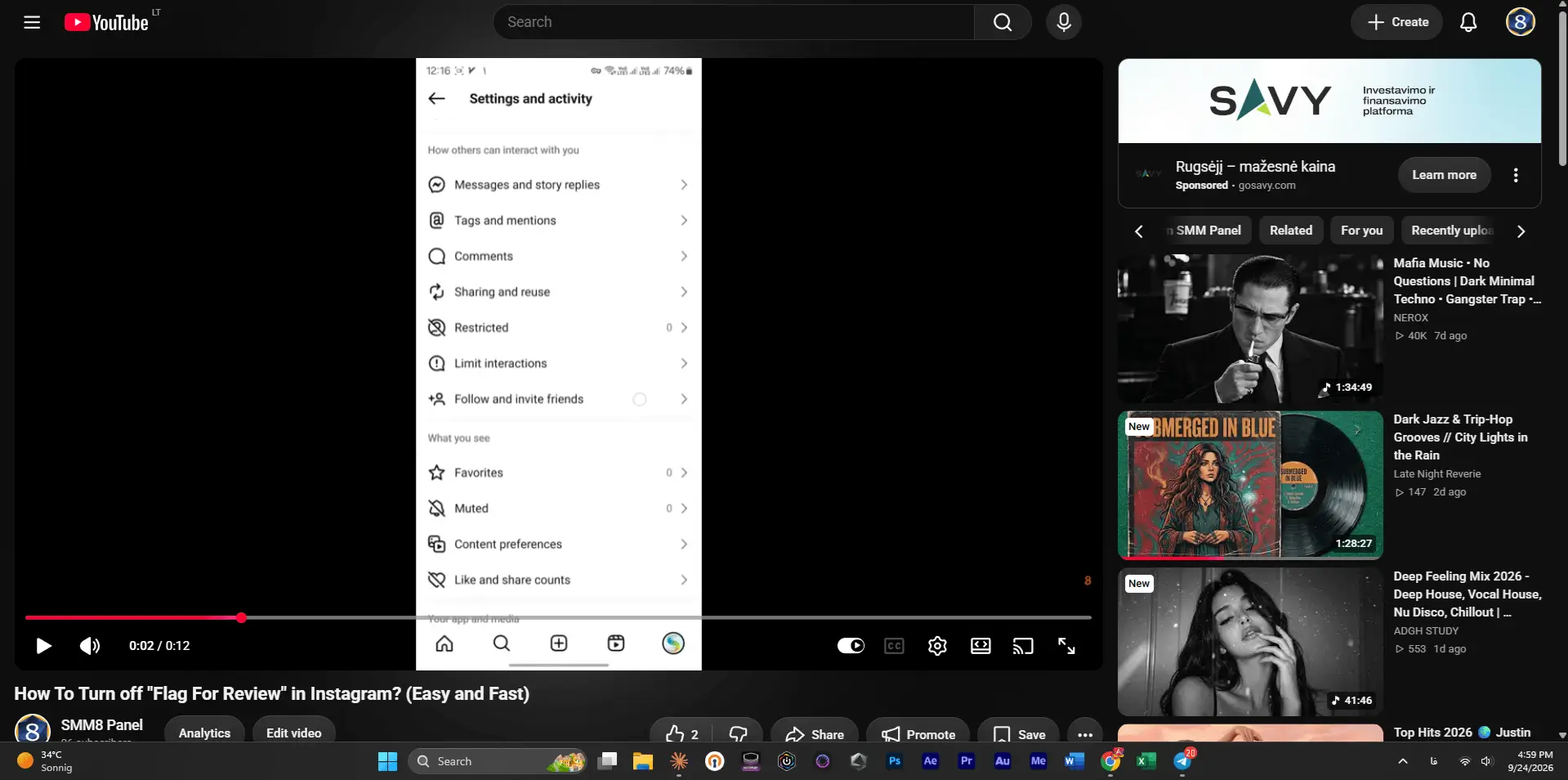Screen dimensions: 1568x780
Task: Switch to theater mode
Action: [x=981, y=646]
